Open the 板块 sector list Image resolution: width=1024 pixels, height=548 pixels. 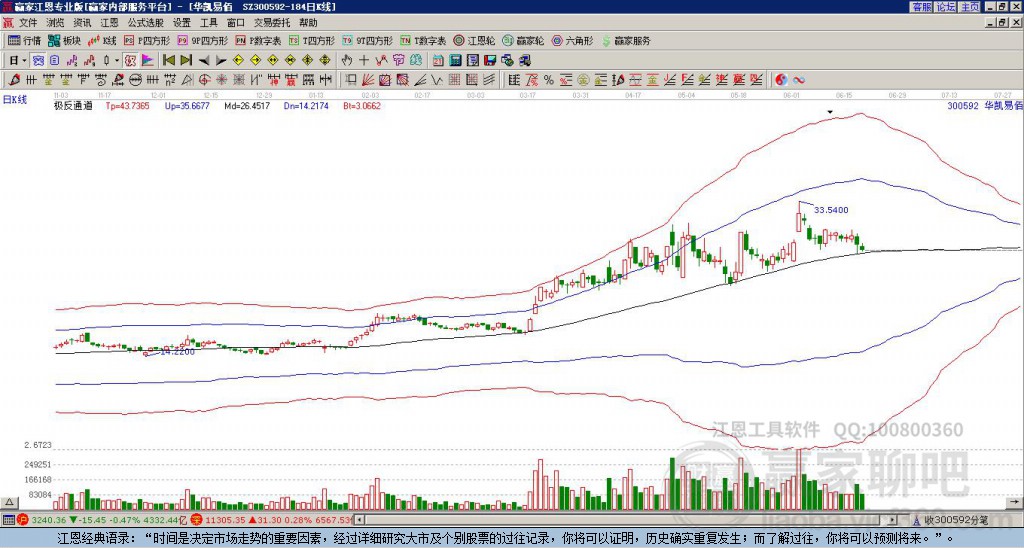[x=64, y=40]
